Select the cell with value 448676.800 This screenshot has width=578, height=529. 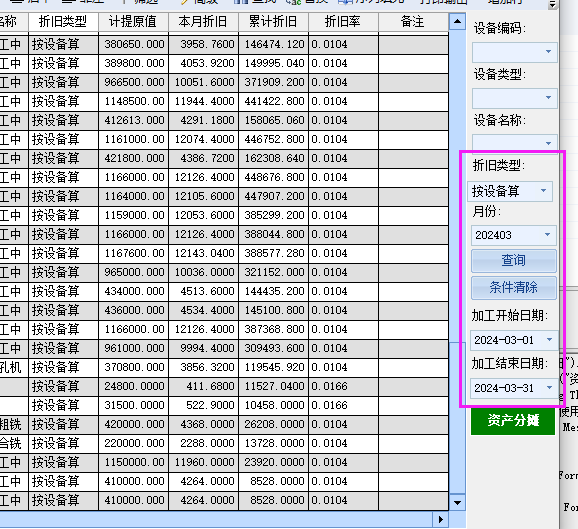(x=274, y=177)
